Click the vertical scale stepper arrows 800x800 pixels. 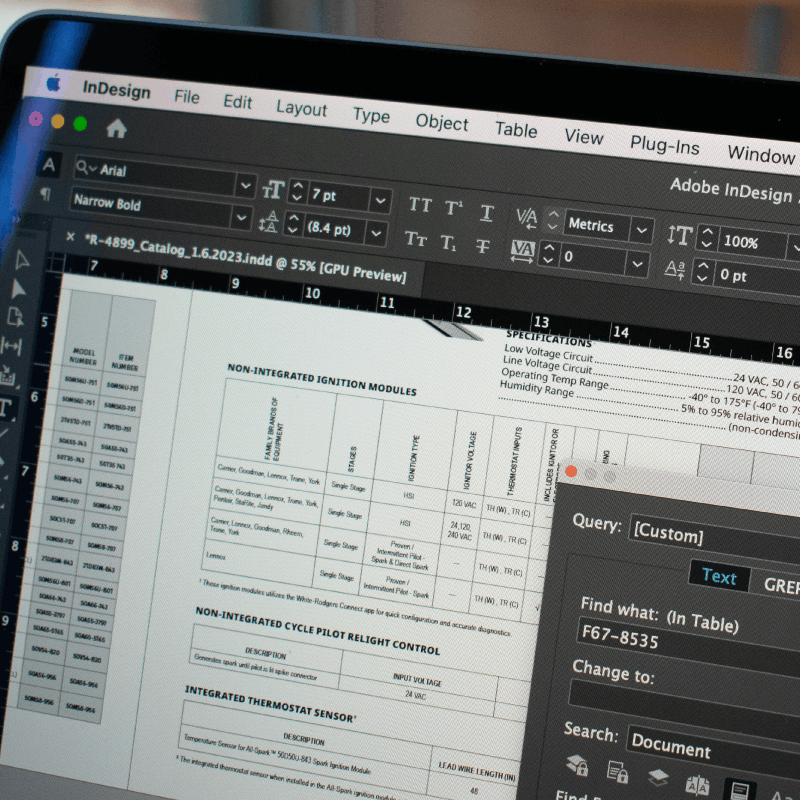point(707,237)
